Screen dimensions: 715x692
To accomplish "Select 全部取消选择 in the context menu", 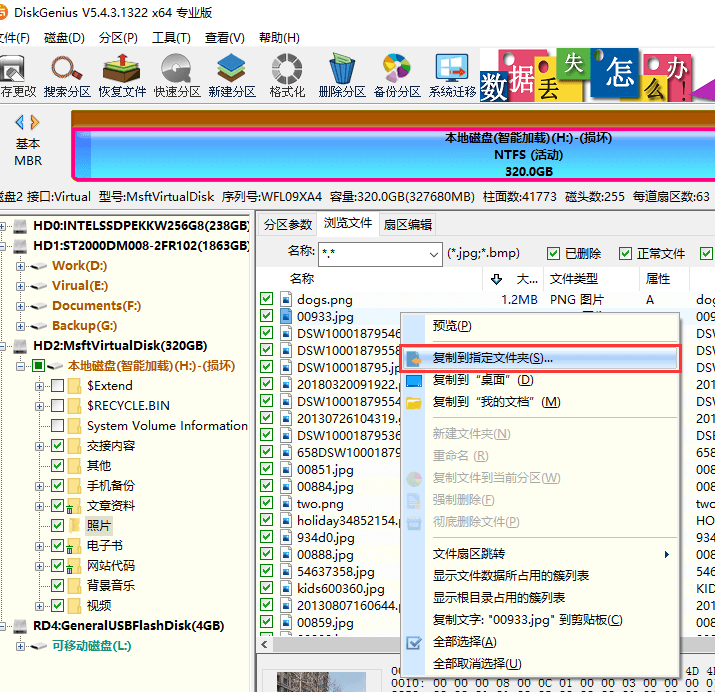I will pos(476,664).
